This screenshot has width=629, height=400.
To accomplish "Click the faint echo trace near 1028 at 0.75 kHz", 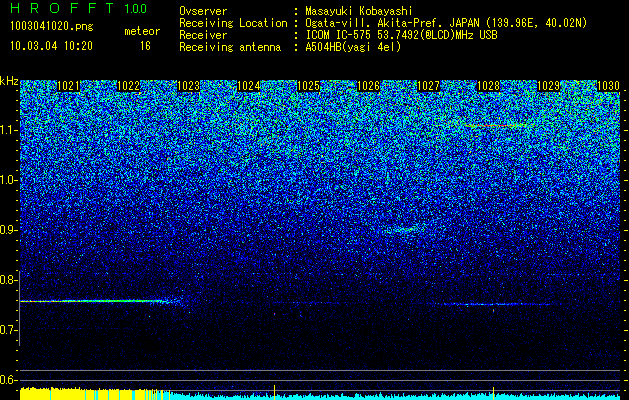I will tap(497, 304).
